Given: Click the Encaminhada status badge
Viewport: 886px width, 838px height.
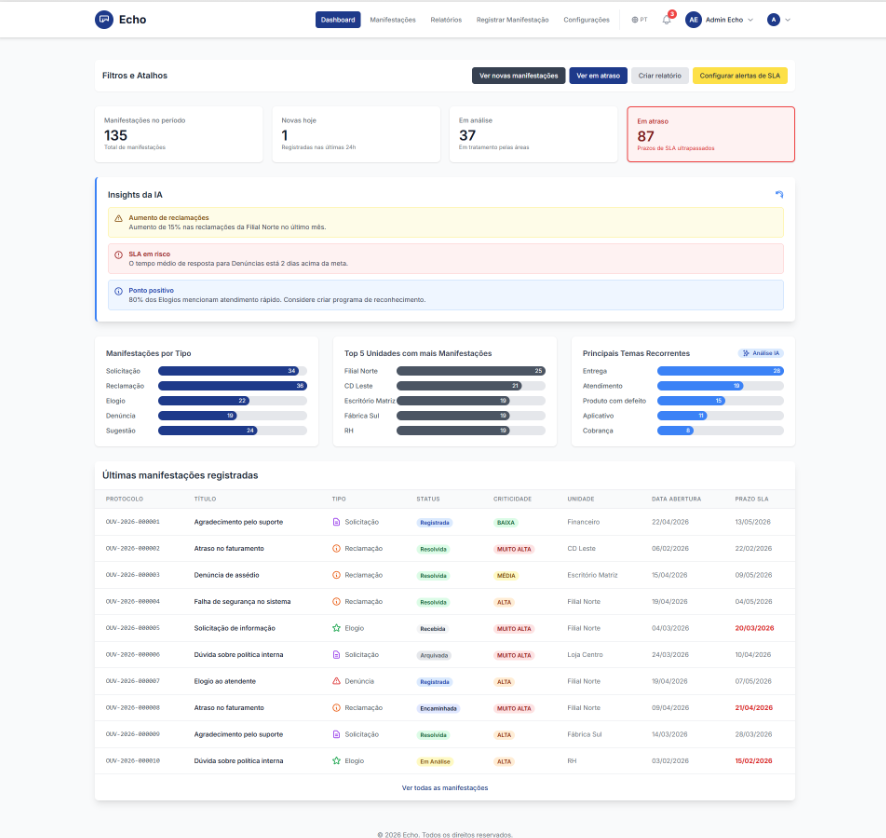Looking at the screenshot, I should (438, 709).
